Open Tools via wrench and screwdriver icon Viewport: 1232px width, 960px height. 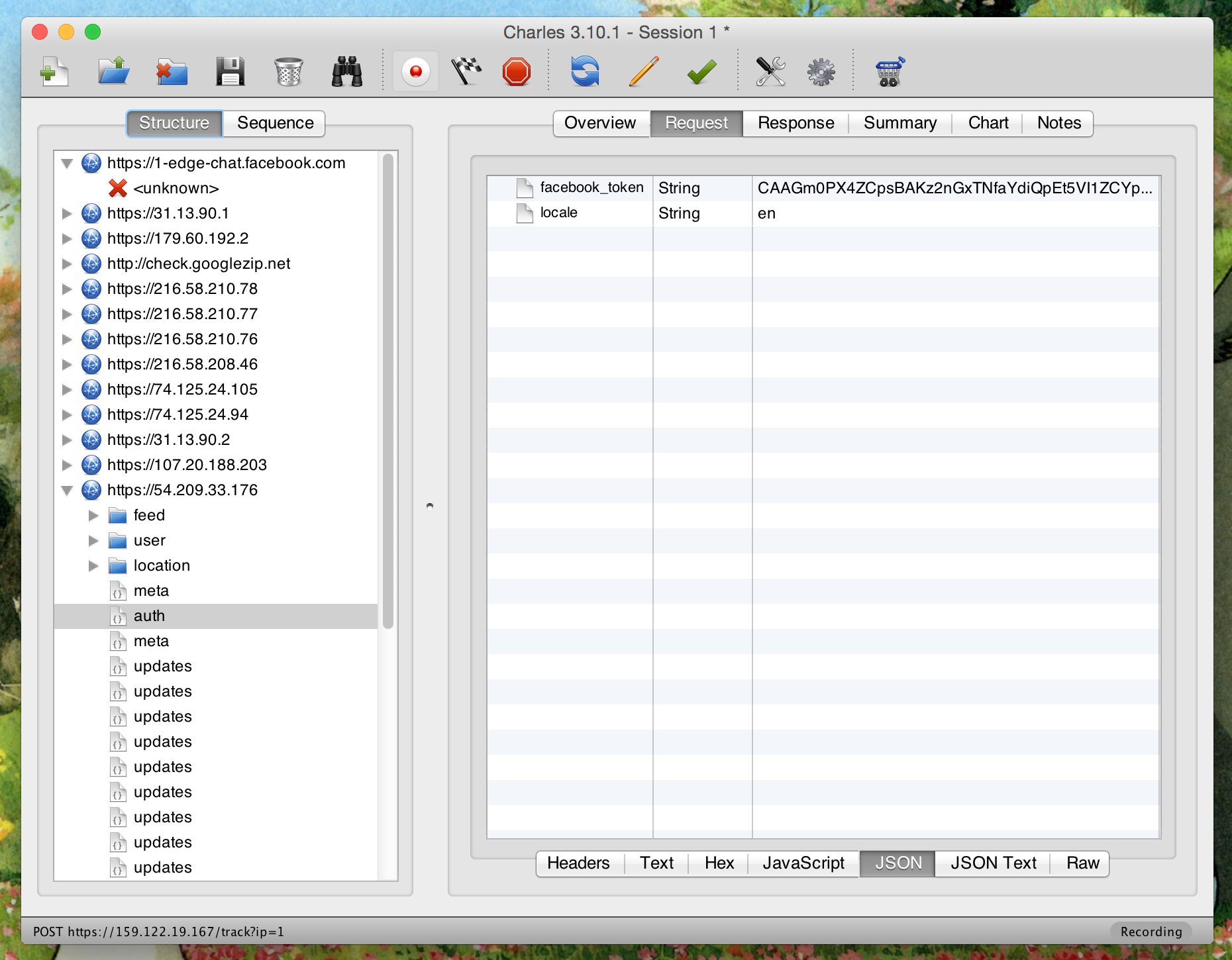click(770, 72)
